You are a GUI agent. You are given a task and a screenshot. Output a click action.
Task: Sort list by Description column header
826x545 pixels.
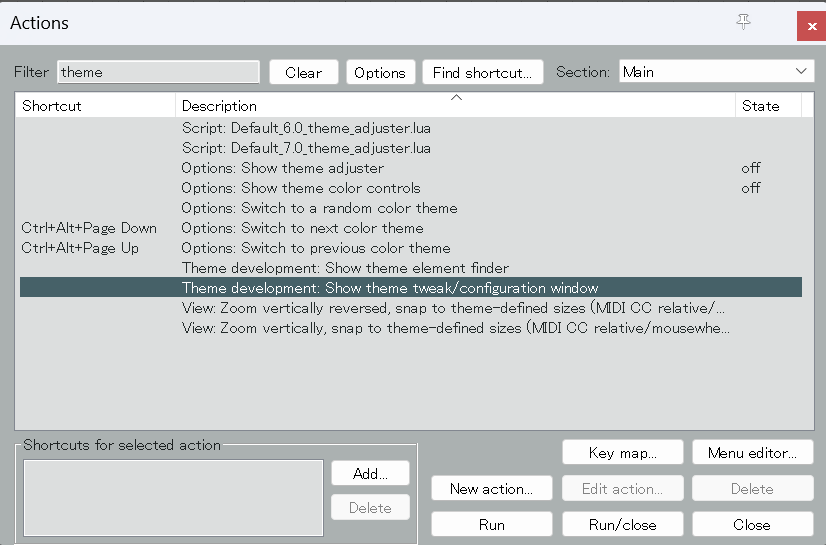455,106
